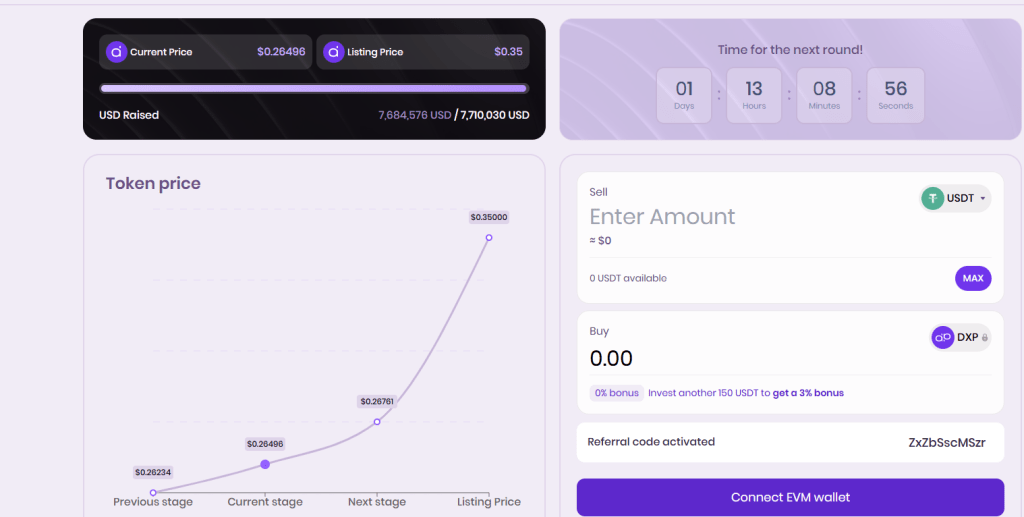The height and width of the screenshot is (517, 1024).
Task: Click the lock icon beside DXP
Action: point(985,338)
